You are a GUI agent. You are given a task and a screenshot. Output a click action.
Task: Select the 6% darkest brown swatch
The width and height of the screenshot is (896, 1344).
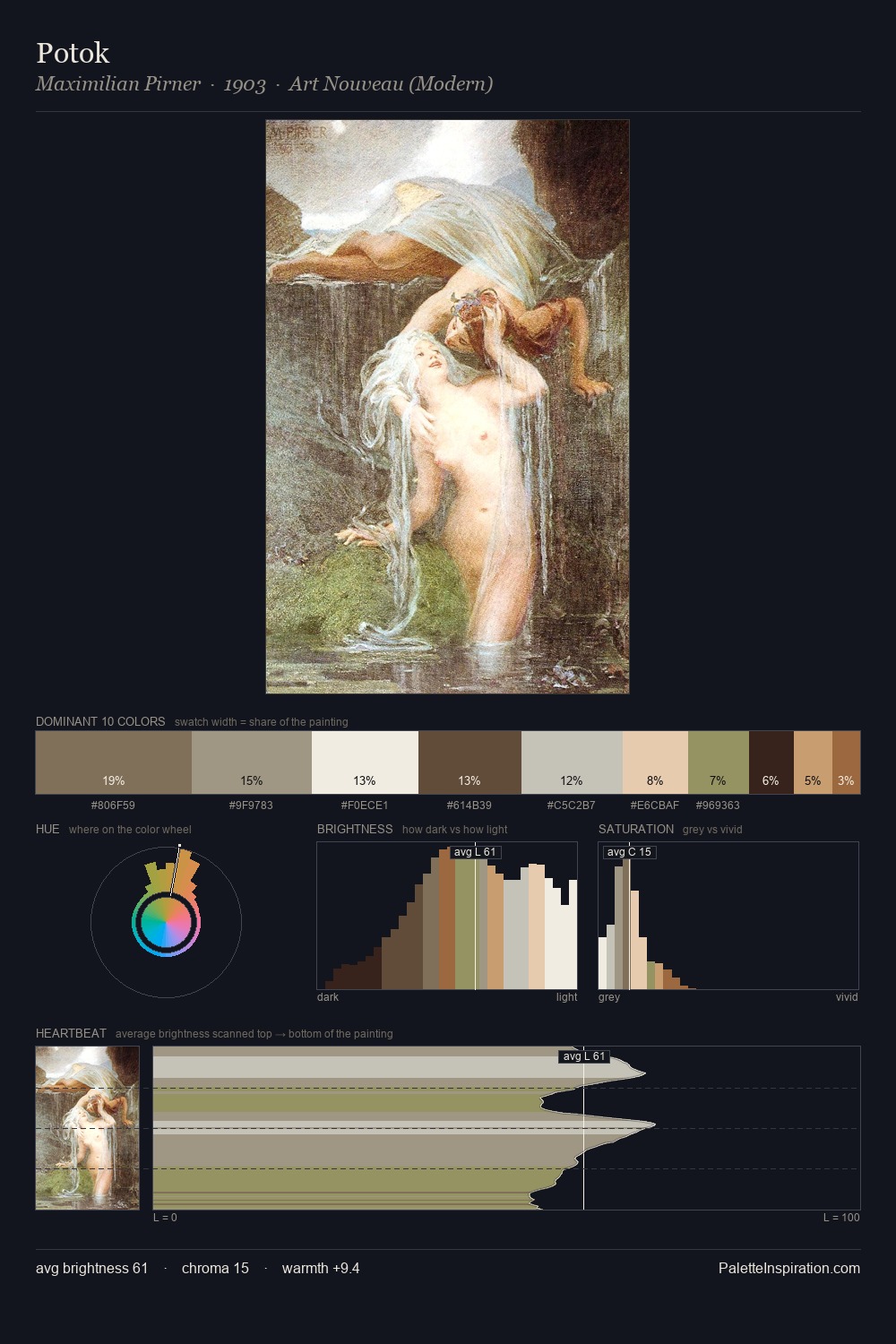coord(771,762)
